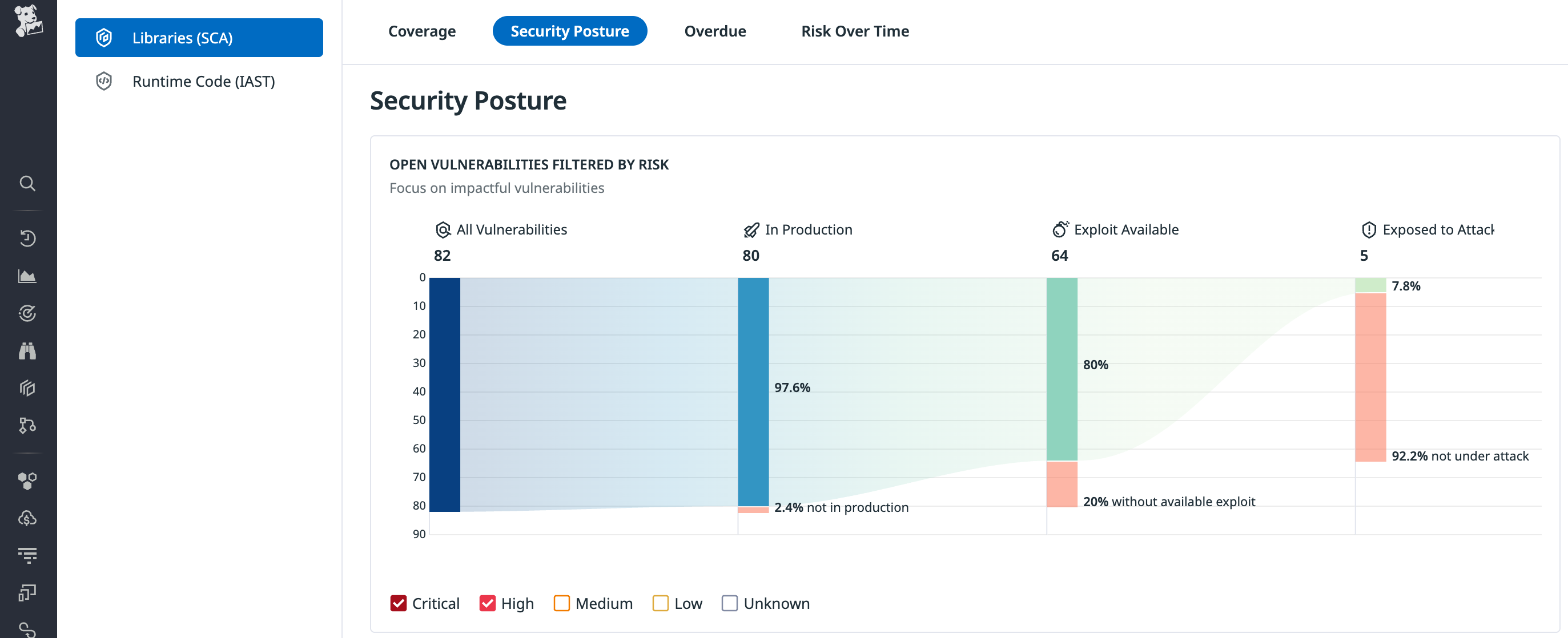Open the search icon in the left sidebar
The width and height of the screenshot is (1568, 638).
(28, 184)
